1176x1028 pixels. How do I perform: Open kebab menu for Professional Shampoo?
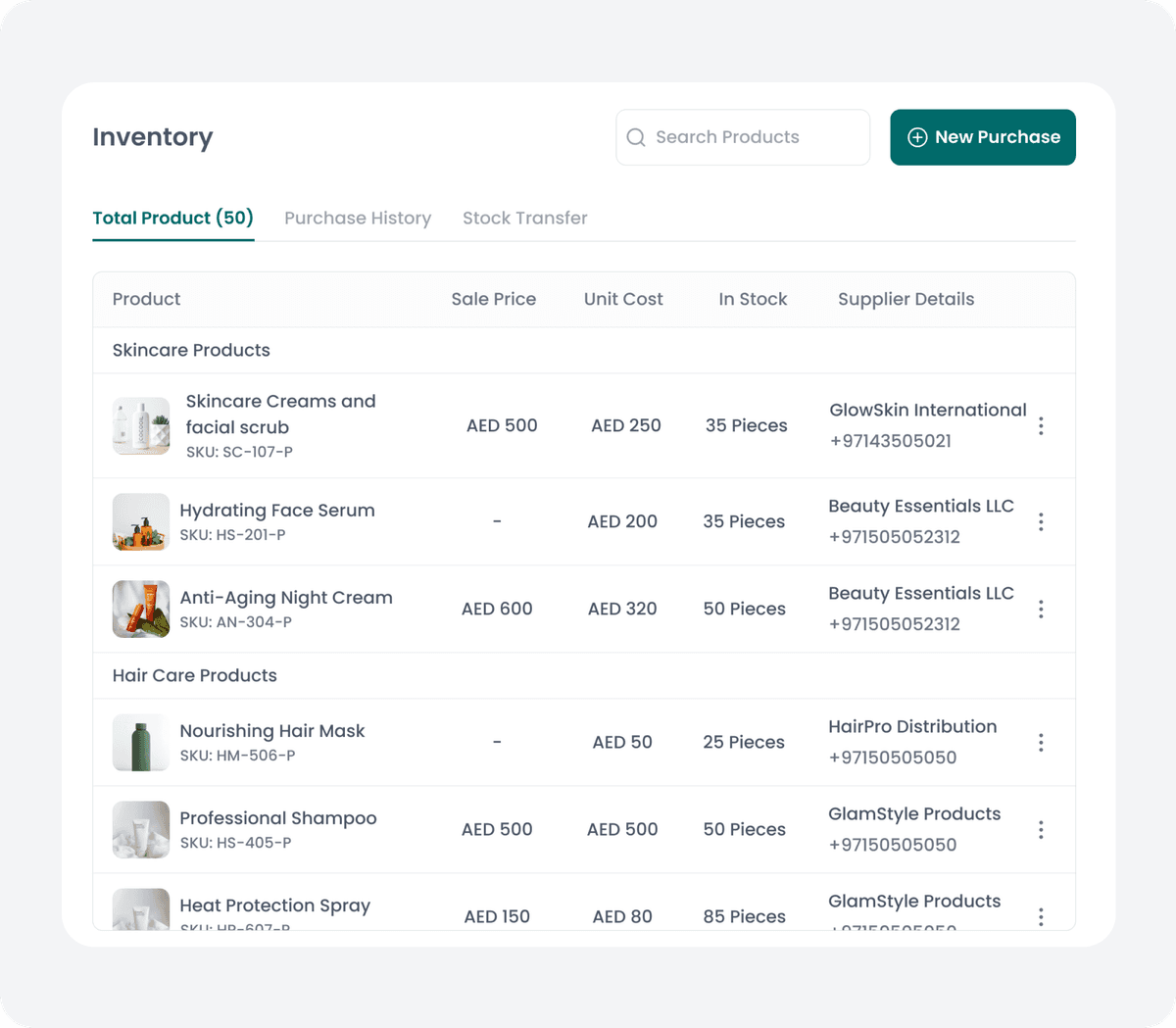1041,829
